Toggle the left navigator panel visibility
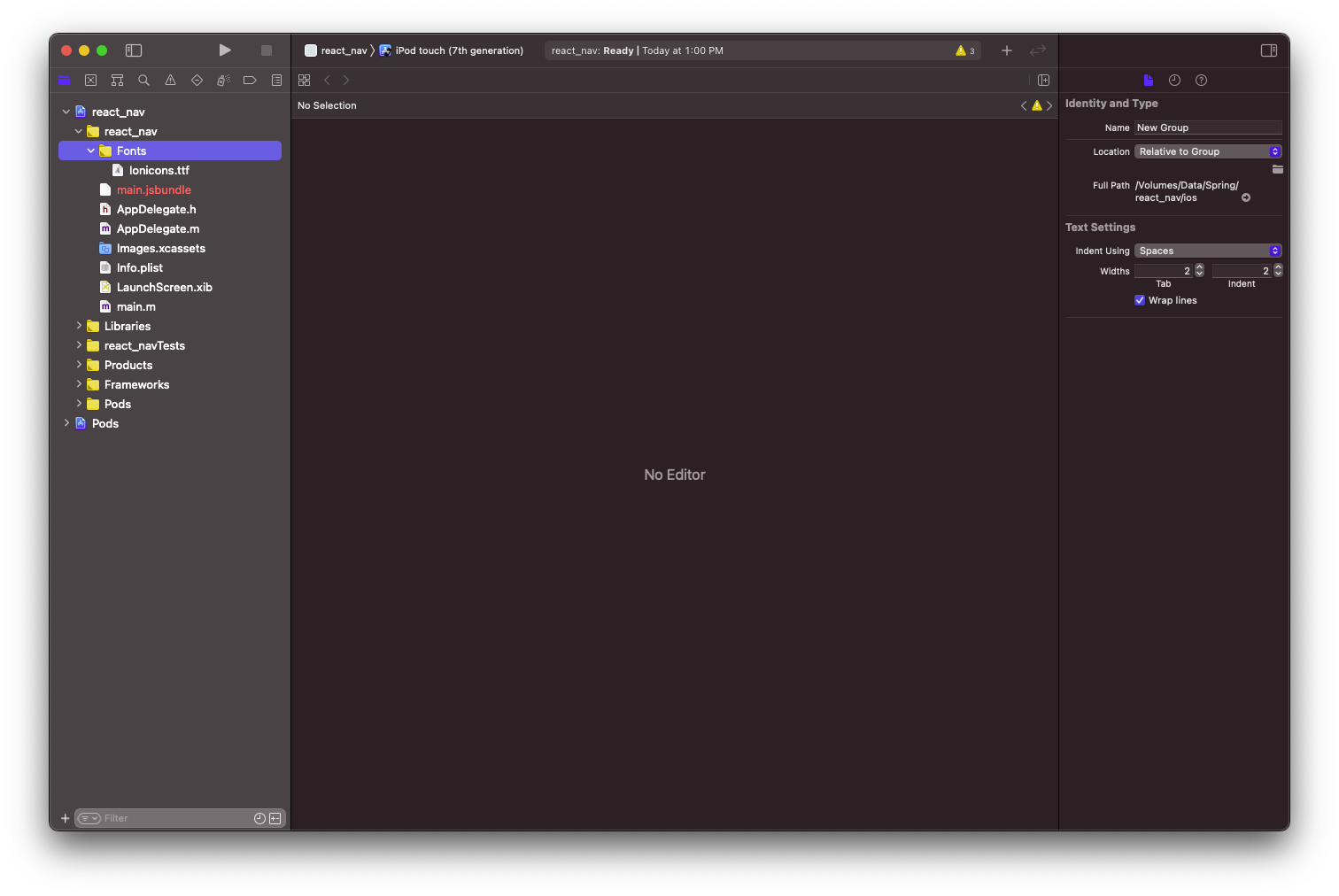The height and width of the screenshot is (896, 1339). [x=134, y=50]
